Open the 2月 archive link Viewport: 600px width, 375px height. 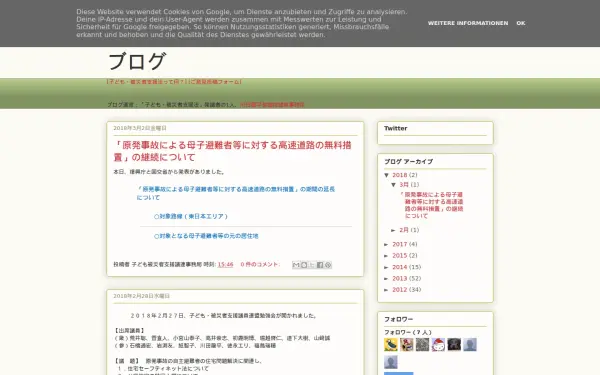(404, 230)
